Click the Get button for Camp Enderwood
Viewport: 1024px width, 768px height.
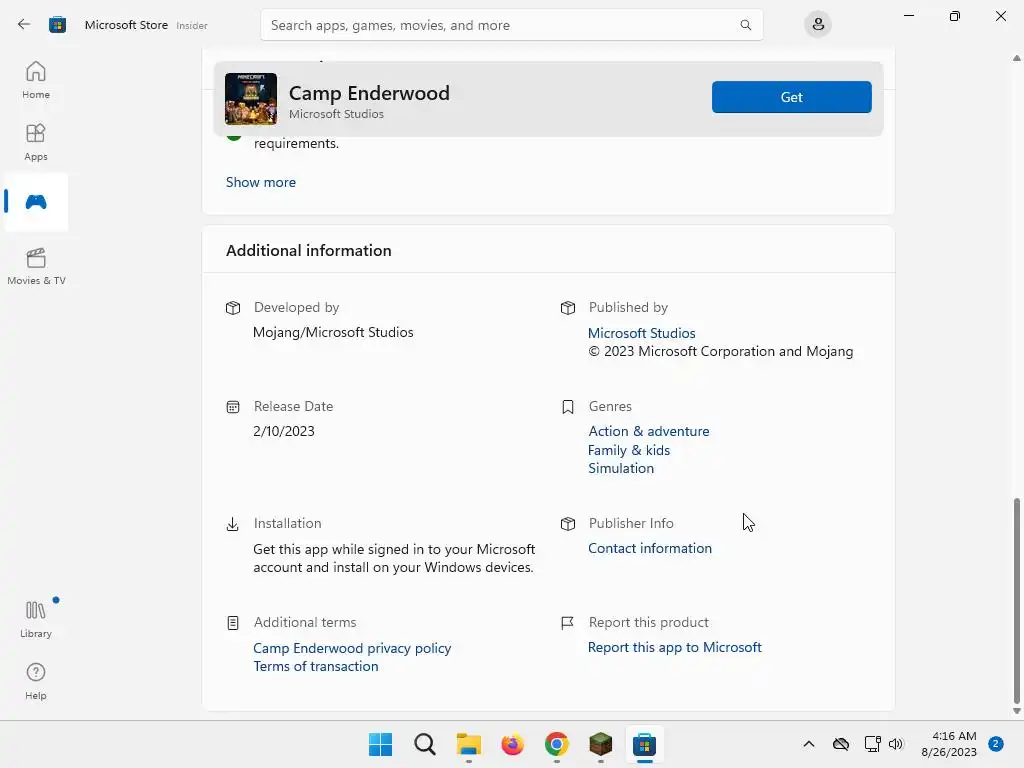coord(792,97)
